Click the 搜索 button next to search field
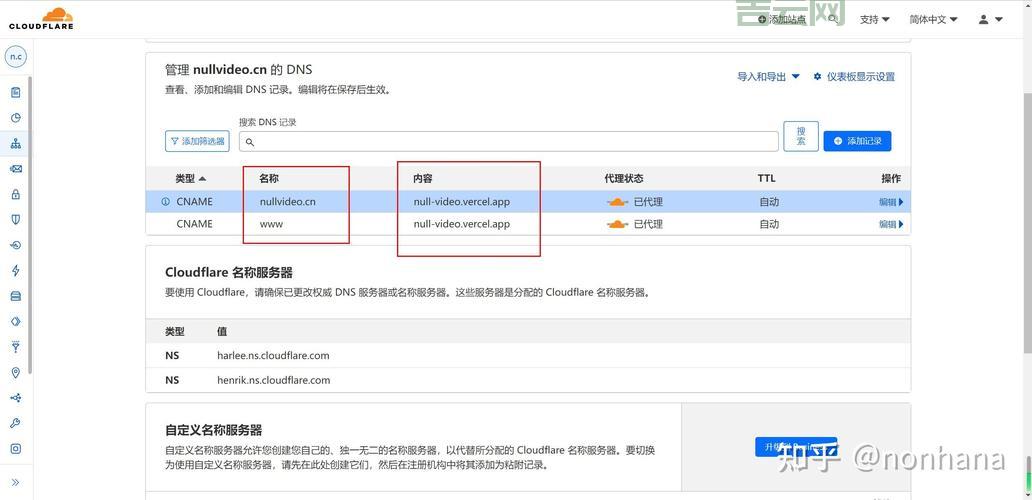Screen dimensions: 1032x500 click(801, 136)
